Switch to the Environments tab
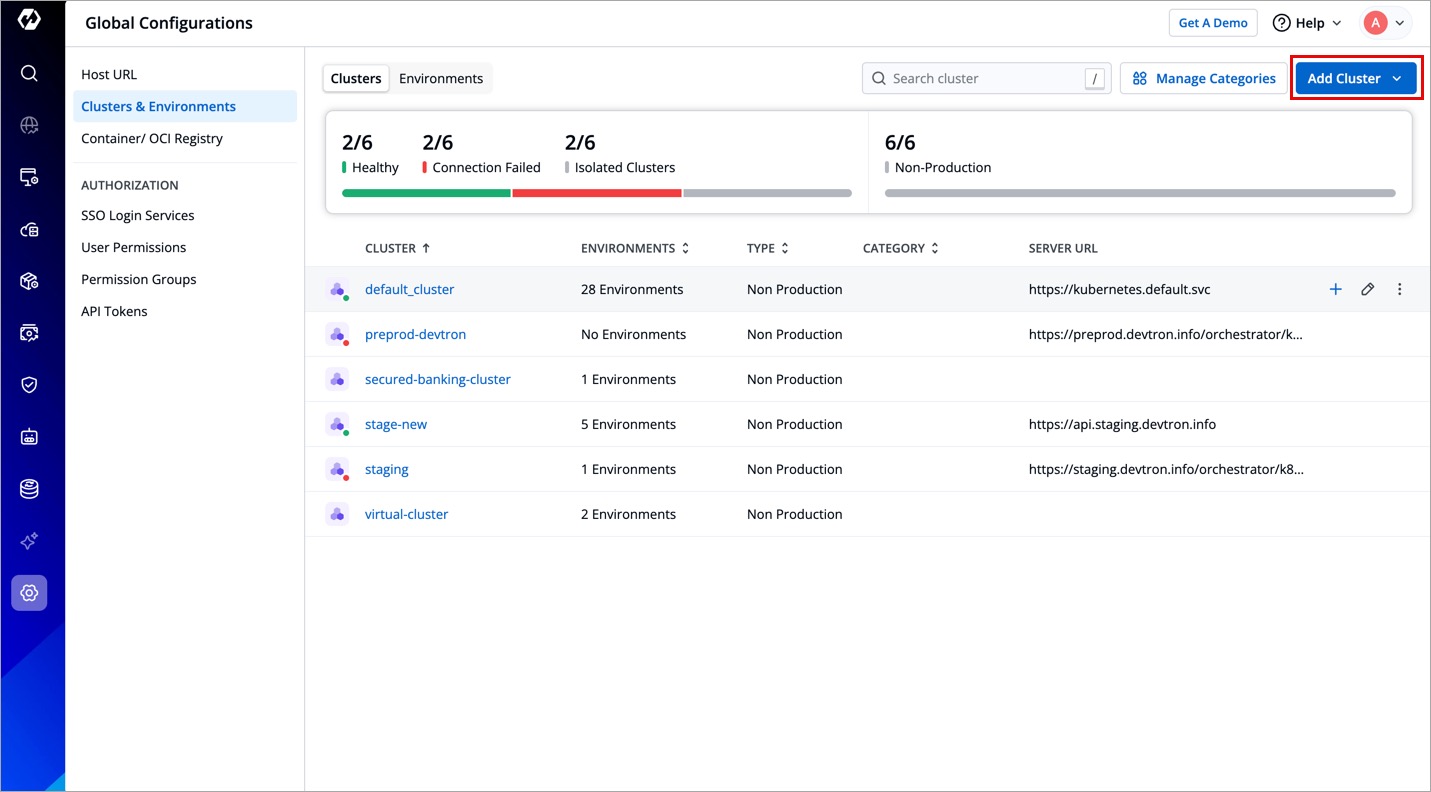The height and width of the screenshot is (792, 1431). (441, 79)
